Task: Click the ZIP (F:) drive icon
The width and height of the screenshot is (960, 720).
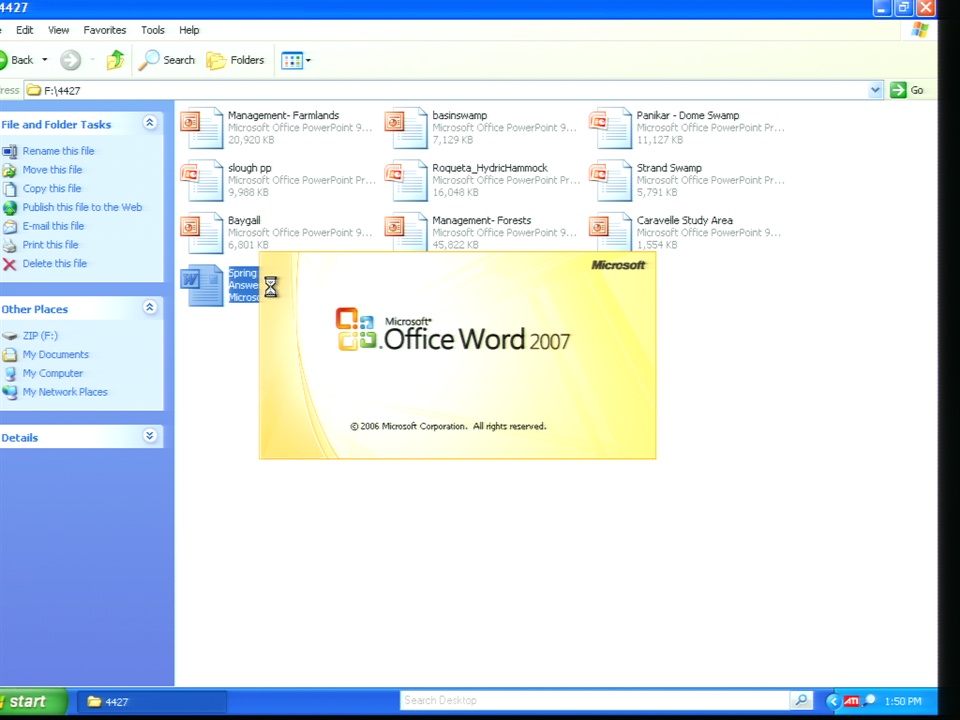Action: 10,336
